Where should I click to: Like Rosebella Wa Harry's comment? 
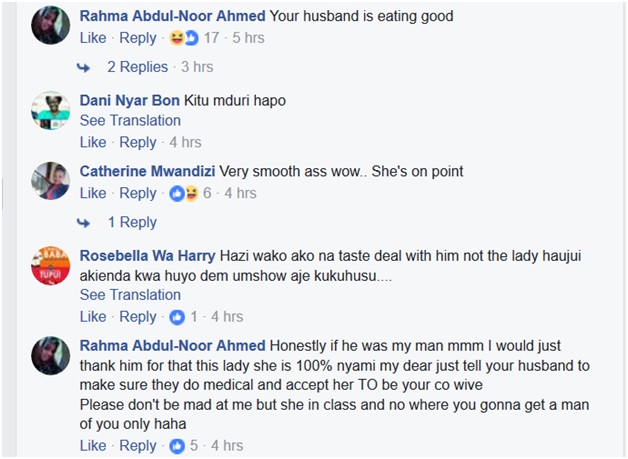point(93,317)
